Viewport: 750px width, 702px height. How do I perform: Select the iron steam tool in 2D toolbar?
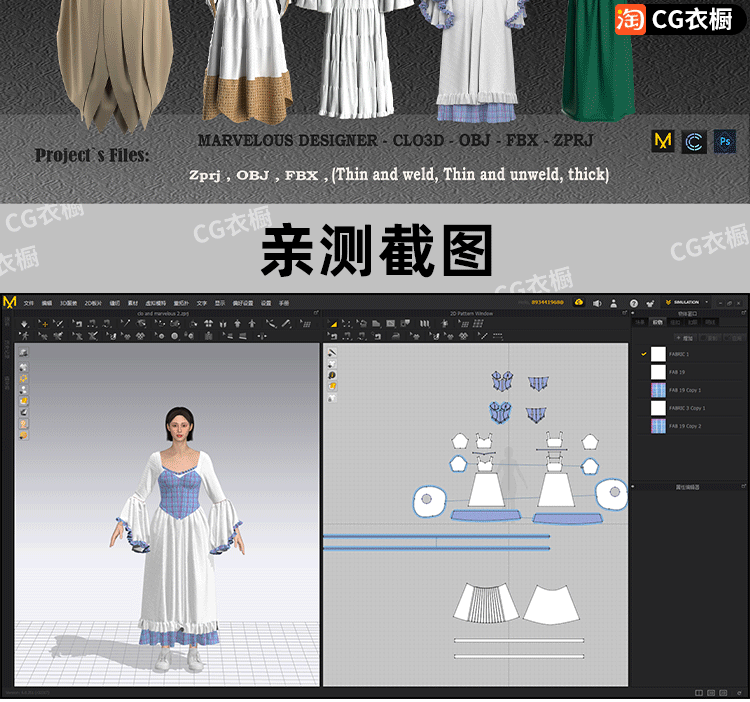pos(396,336)
